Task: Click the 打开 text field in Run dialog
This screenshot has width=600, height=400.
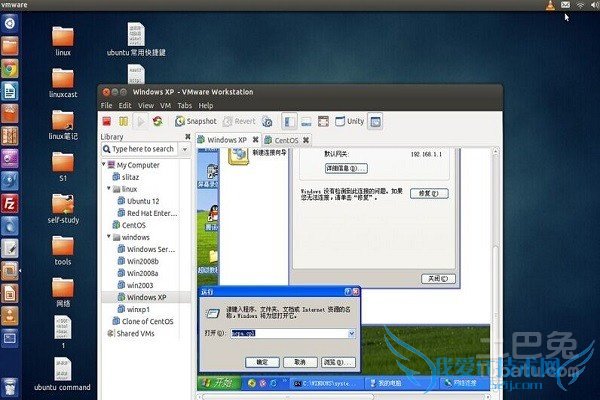Action: click(289, 333)
